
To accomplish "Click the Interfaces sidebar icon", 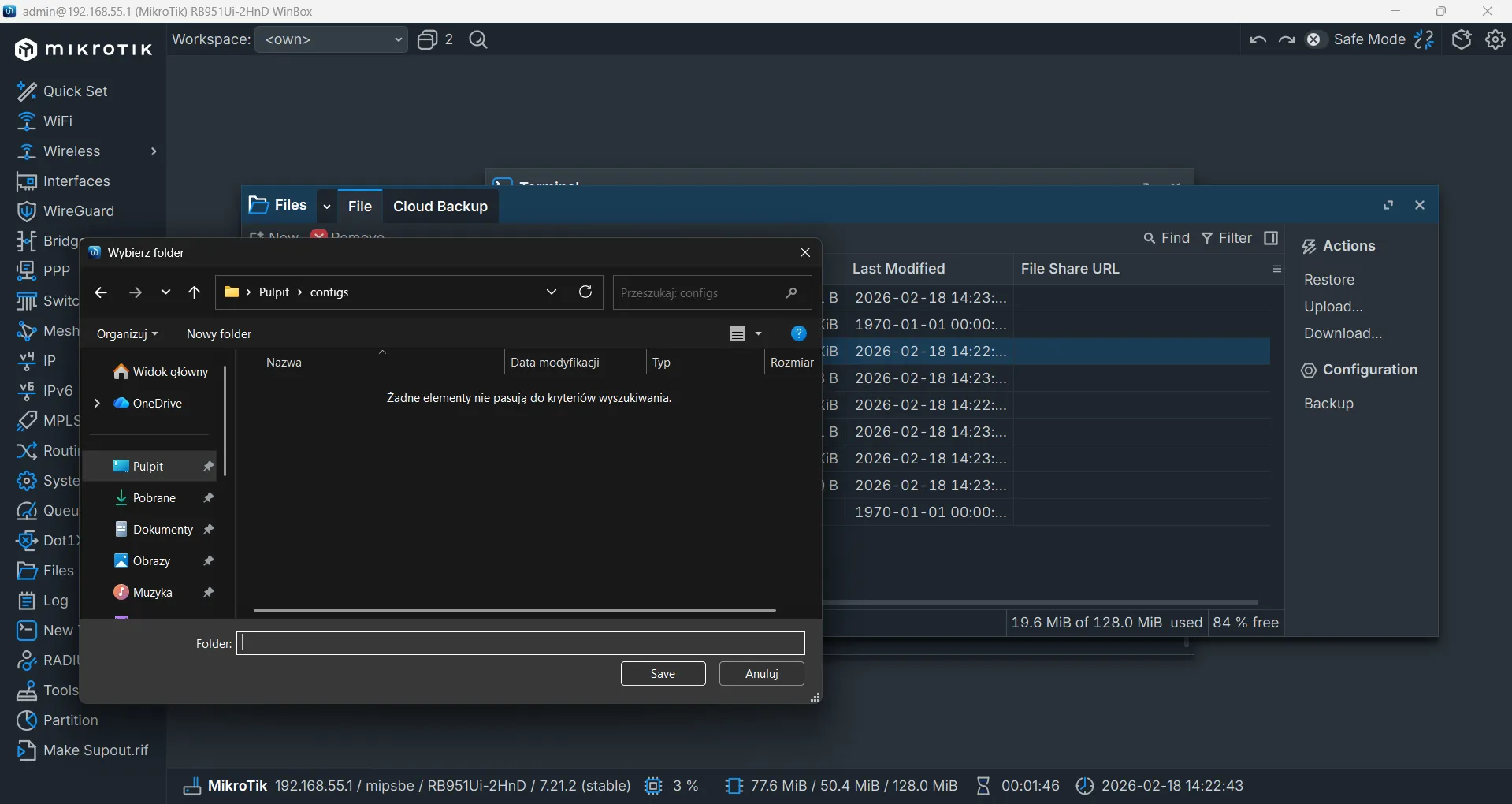I will (26, 181).
